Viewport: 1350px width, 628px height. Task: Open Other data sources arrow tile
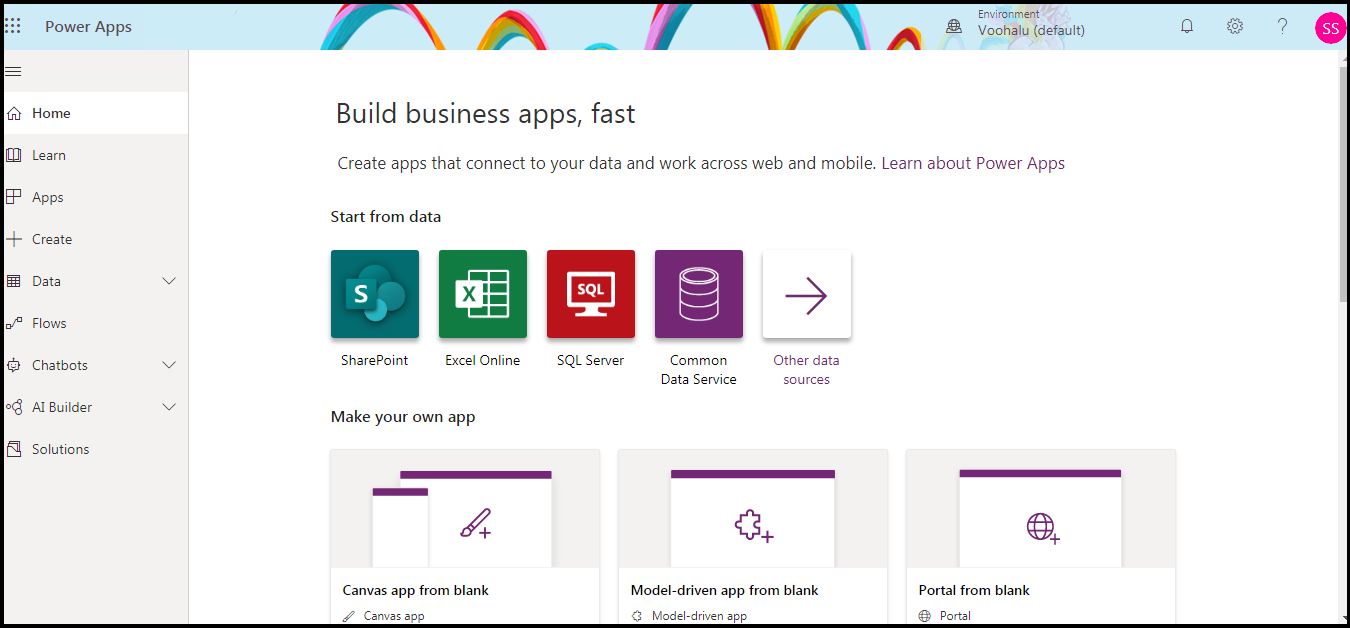807,294
